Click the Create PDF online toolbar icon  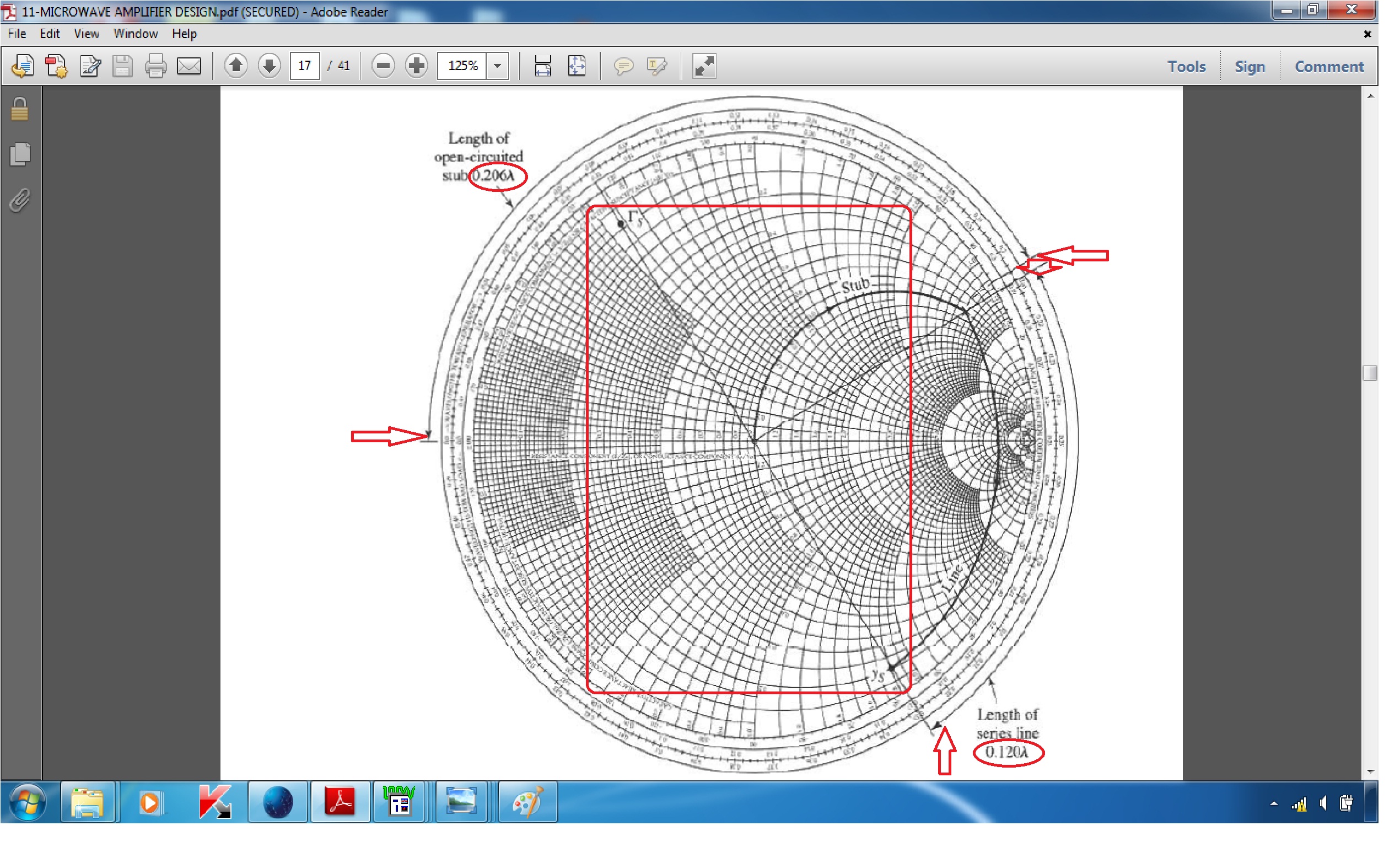pos(23,67)
